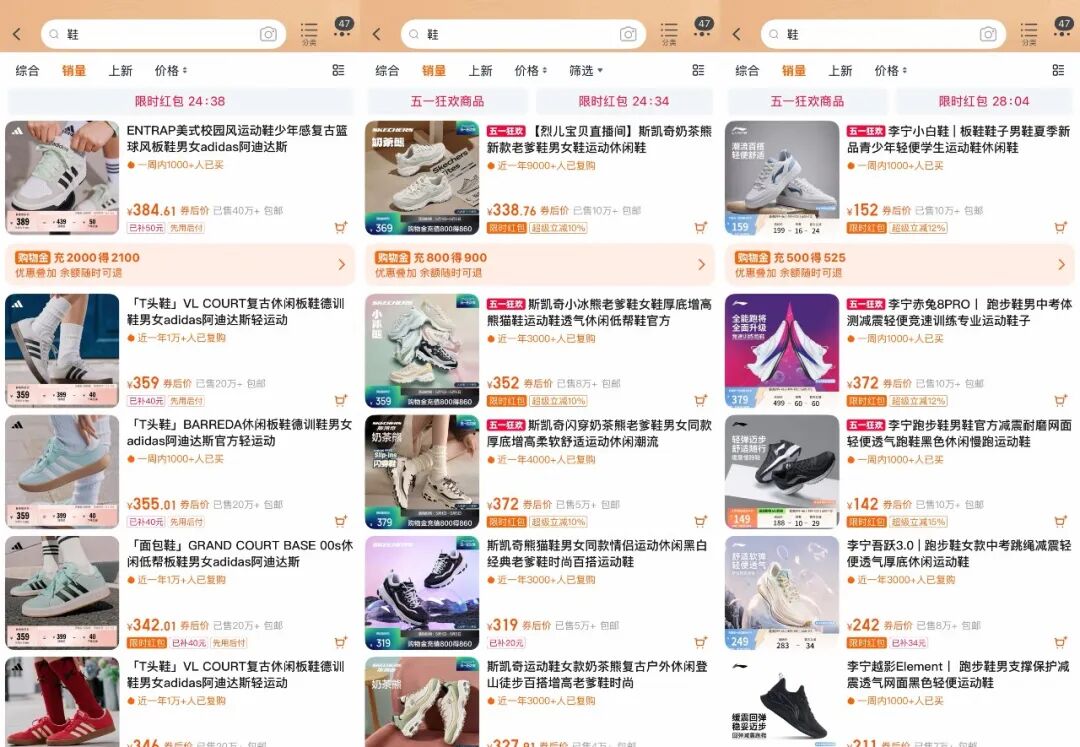This screenshot has height=747, width=1080.
Task: Sort by 价格 in middle panel
Action: point(531,70)
